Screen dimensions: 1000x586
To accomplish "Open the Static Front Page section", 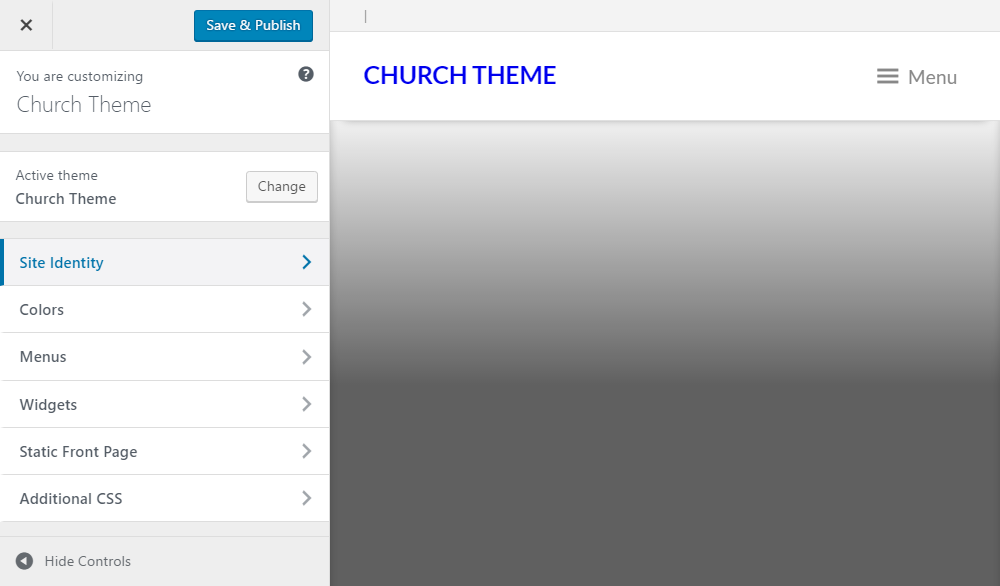I will pyautogui.click(x=165, y=451).
